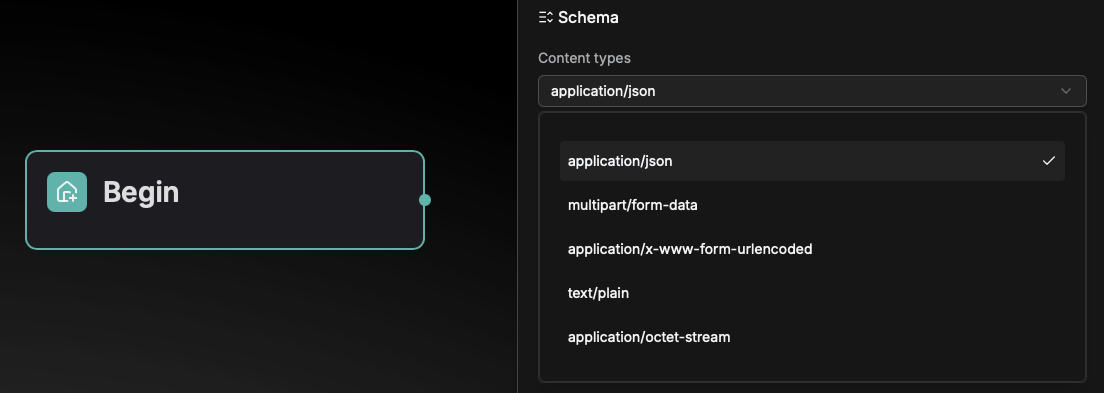This screenshot has height=393, width=1104.
Task: Click the Begin node output connector dot
Action: [425, 200]
